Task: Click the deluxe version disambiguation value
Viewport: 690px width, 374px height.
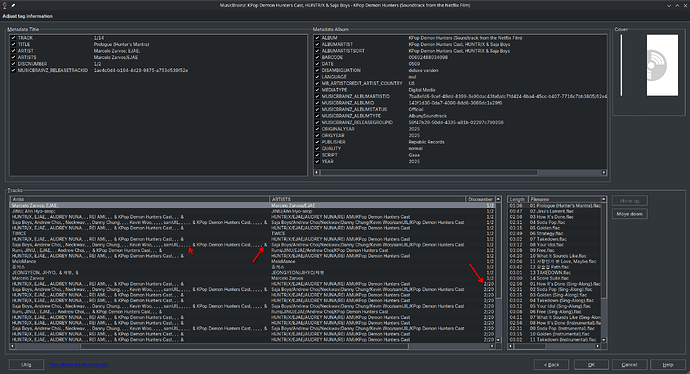Action: point(423,70)
